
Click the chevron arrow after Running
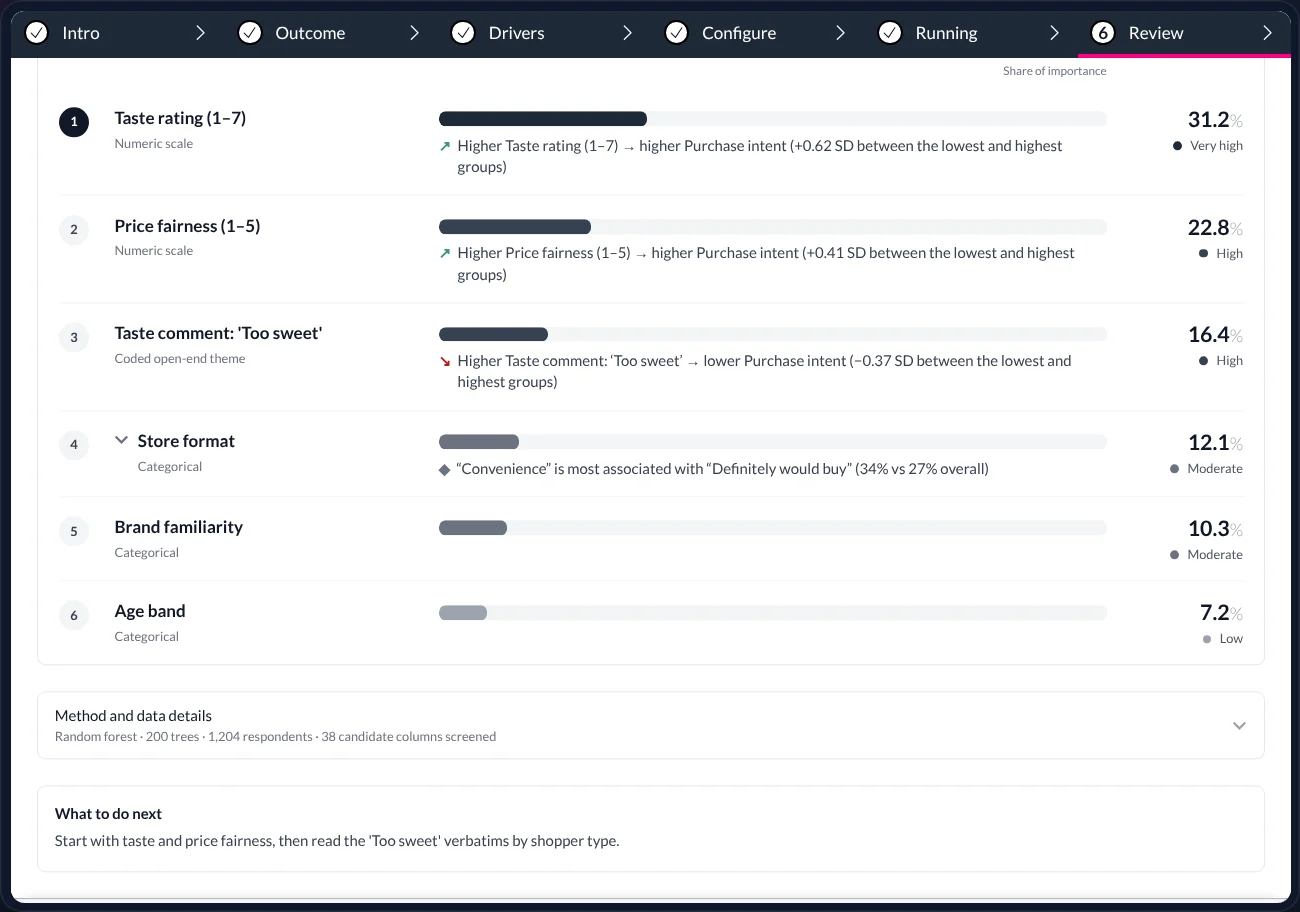(1054, 33)
